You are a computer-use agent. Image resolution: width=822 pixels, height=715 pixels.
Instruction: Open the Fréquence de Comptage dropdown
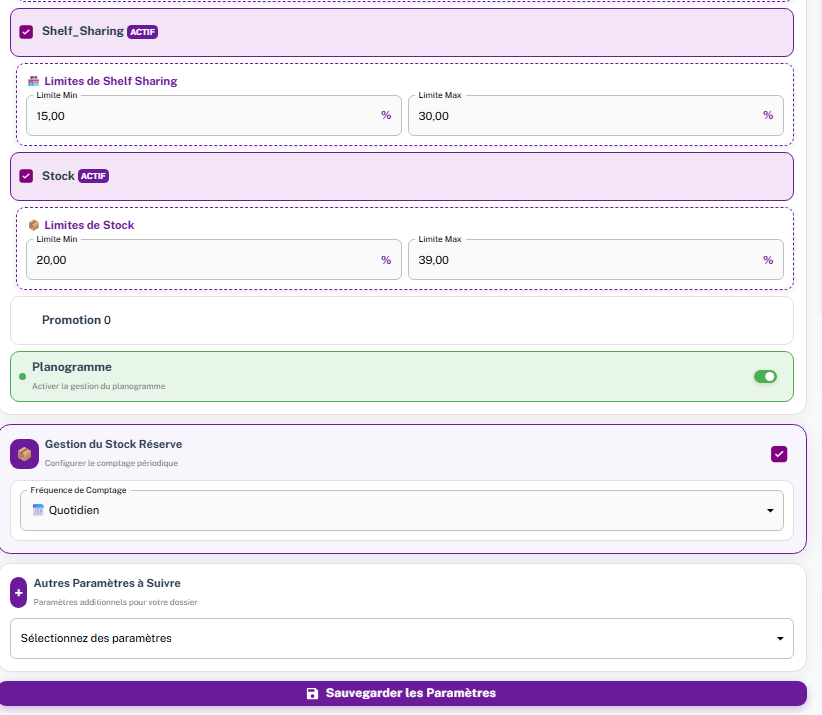click(x=400, y=510)
